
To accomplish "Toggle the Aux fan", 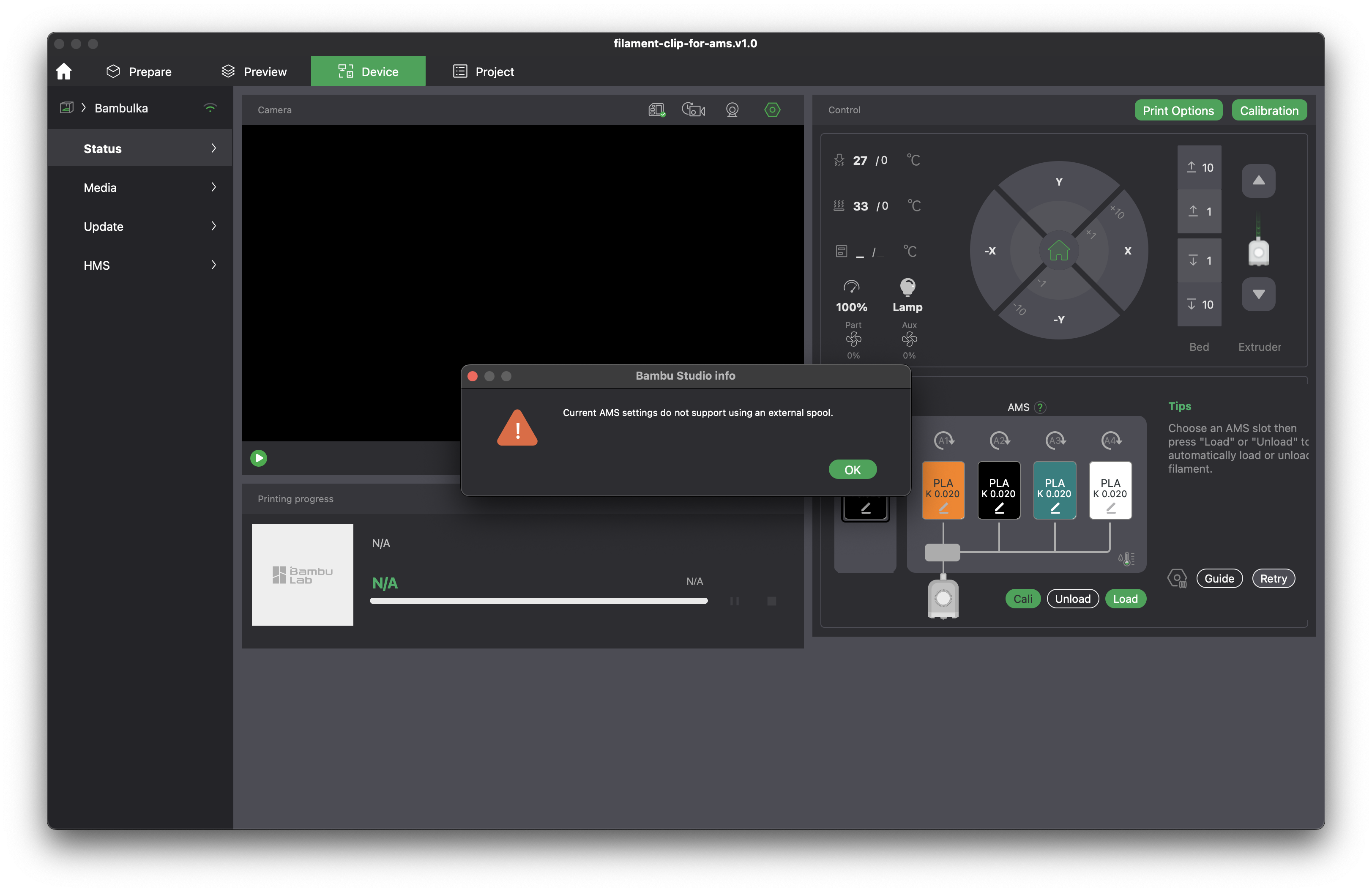I will [x=909, y=339].
